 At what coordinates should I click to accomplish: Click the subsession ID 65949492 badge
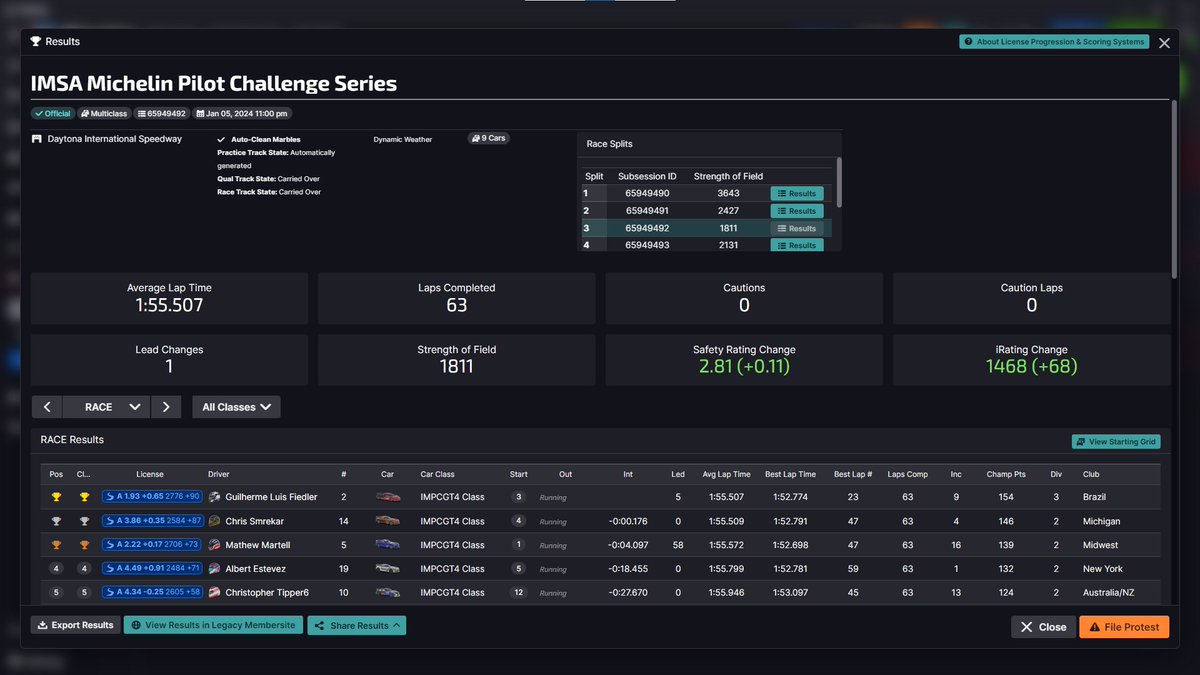pyautogui.click(x=161, y=114)
